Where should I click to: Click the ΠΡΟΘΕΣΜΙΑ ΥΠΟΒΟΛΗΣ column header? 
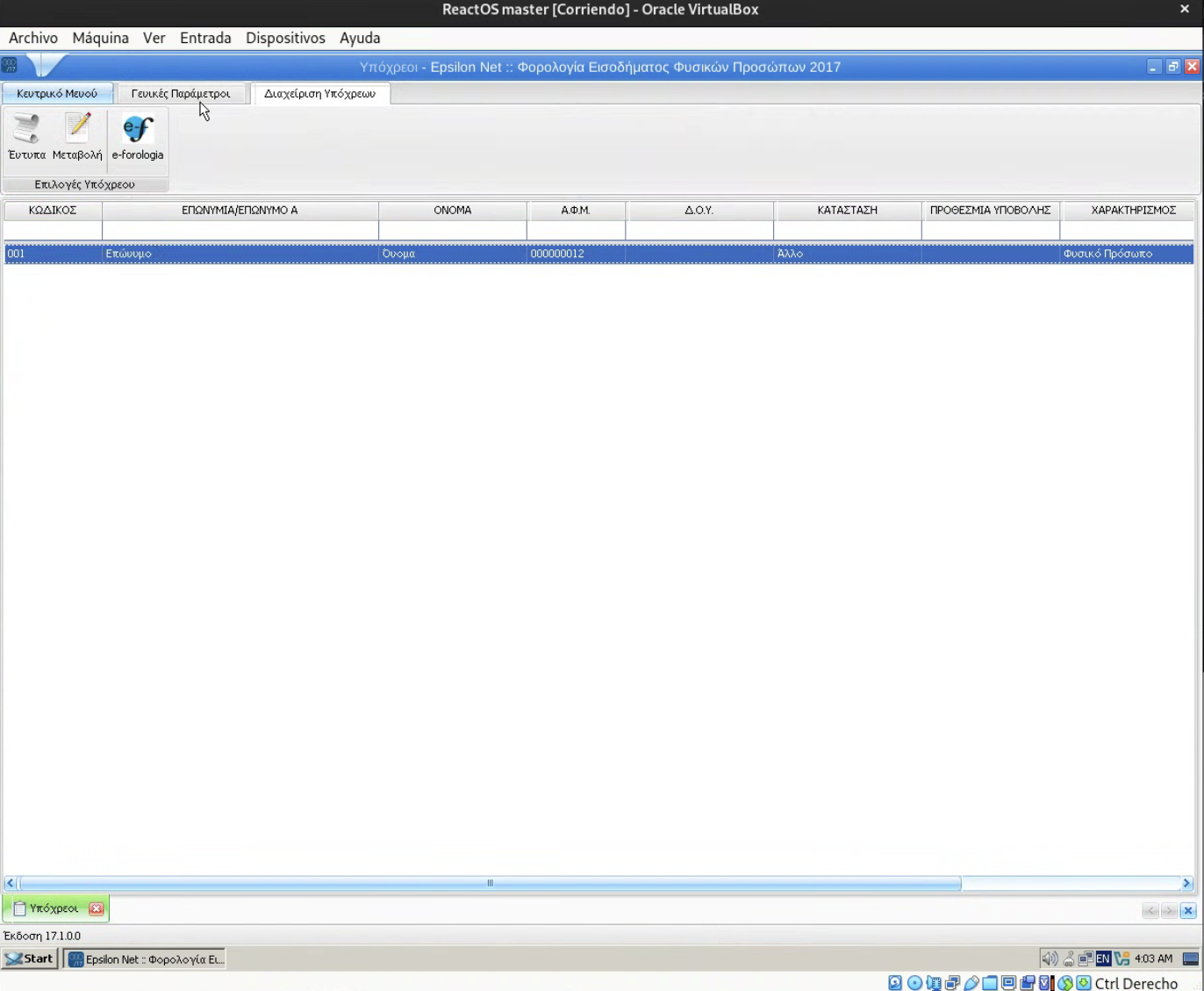[x=991, y=211]
